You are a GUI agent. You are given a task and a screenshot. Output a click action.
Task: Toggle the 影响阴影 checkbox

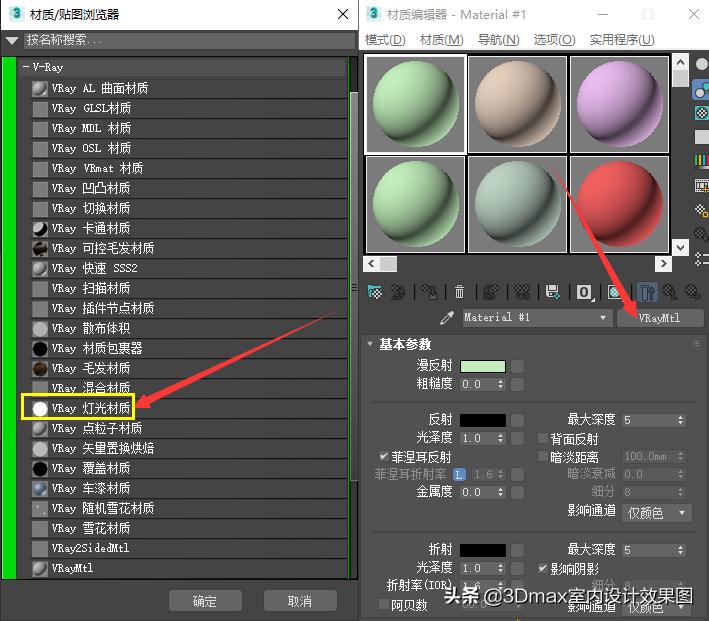[x=543, y=568]
